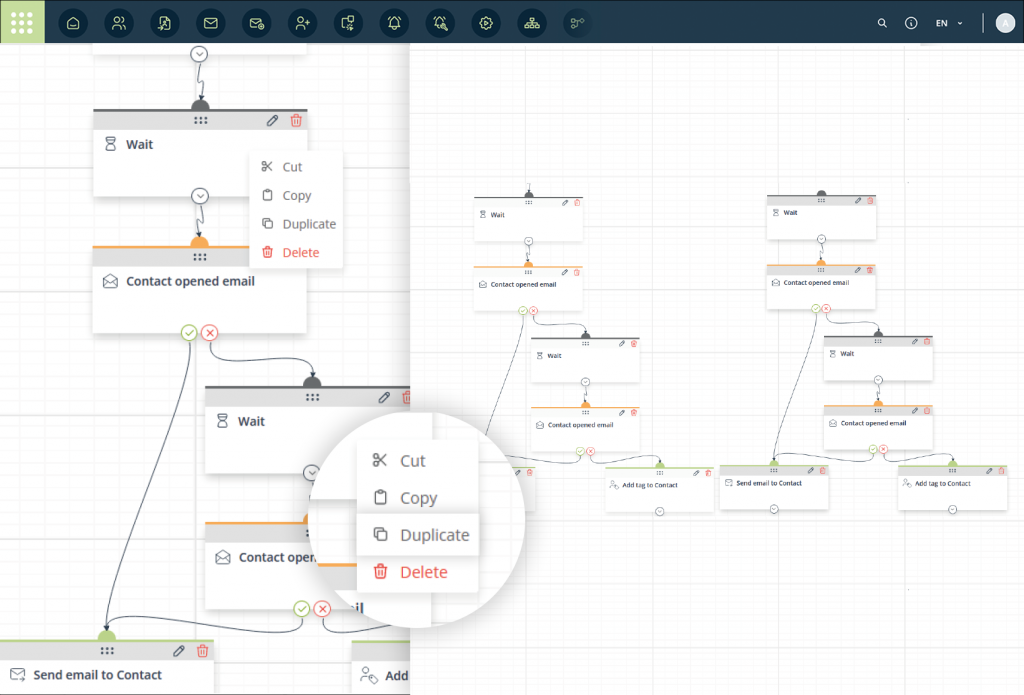Click red X of the partially hidden Contact node
The image size is (1024, 695).
click(322, 609)
